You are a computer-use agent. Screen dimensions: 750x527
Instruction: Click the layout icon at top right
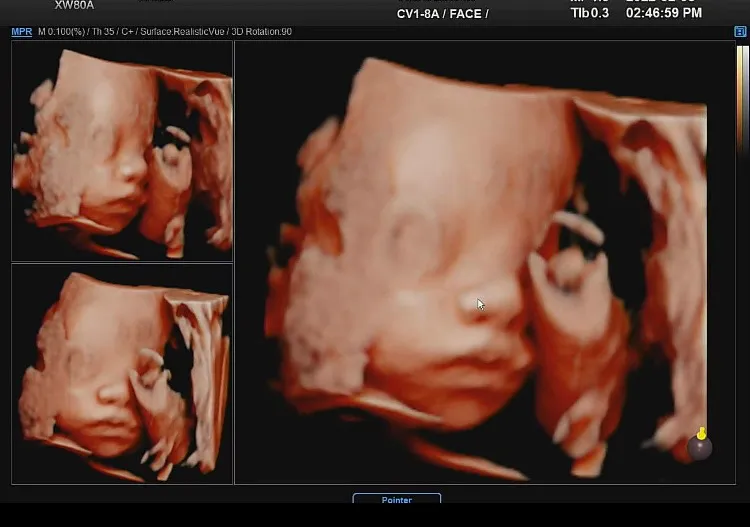point(740,32)
